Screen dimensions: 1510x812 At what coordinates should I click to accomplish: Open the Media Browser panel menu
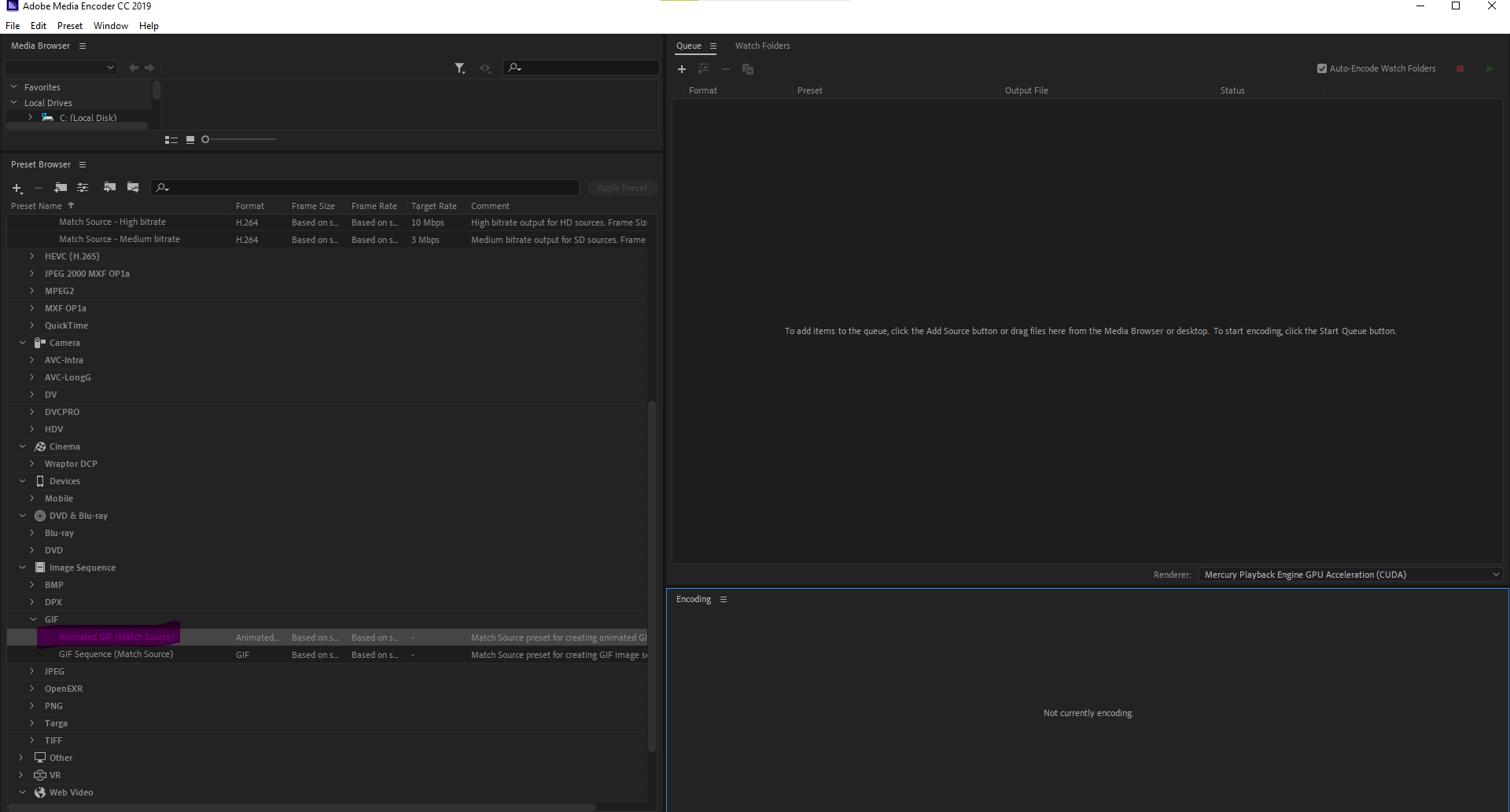(83, 46)
